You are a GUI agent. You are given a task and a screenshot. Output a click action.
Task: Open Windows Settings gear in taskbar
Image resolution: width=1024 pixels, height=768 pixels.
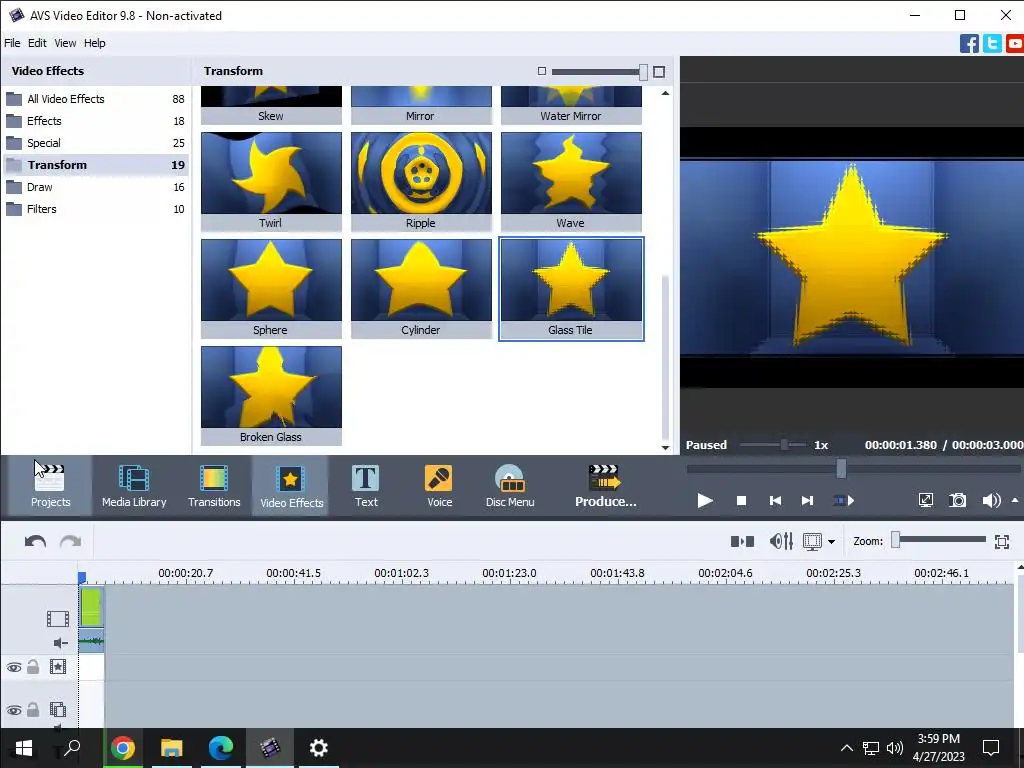point(319,748)
